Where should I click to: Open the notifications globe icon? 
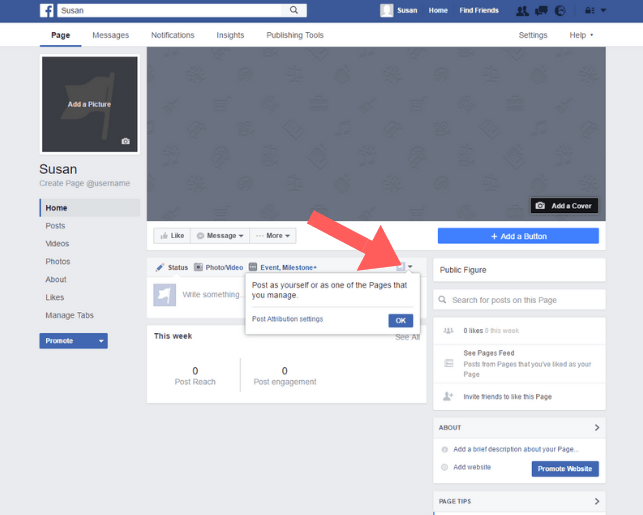(x=560, y=10)
